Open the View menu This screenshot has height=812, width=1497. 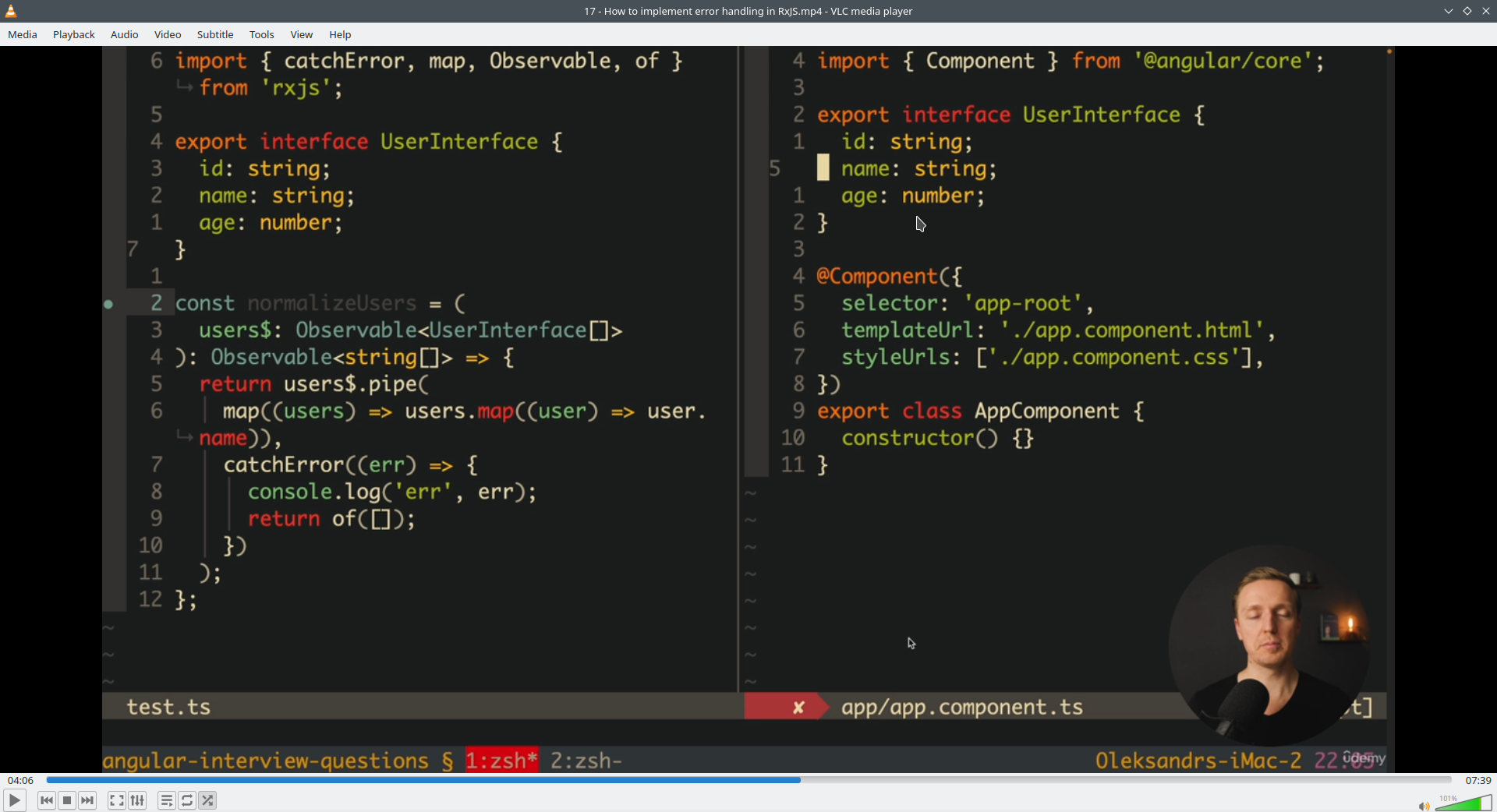coord(302,34)
